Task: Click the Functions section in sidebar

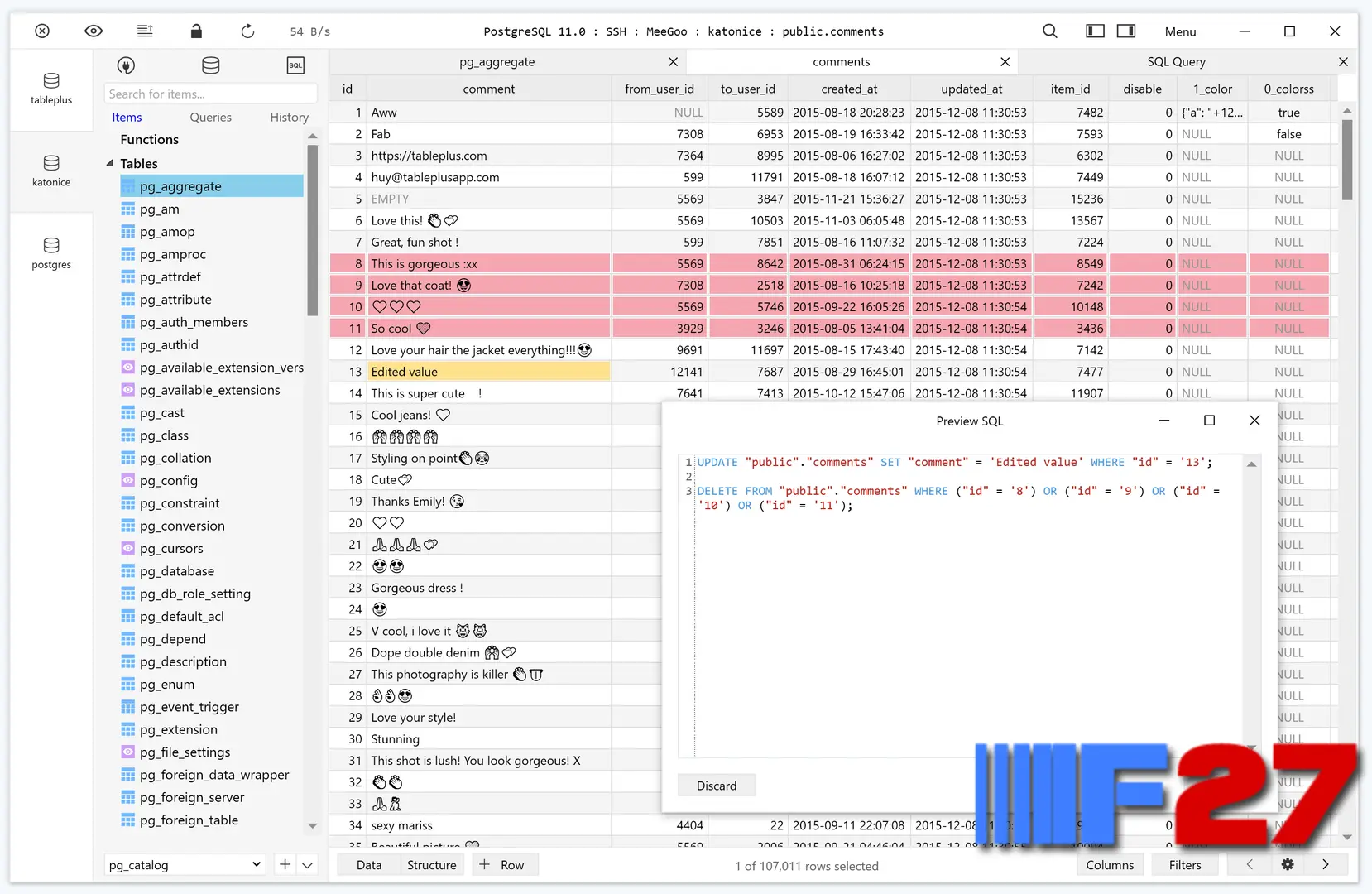Action: pos(149,140)
